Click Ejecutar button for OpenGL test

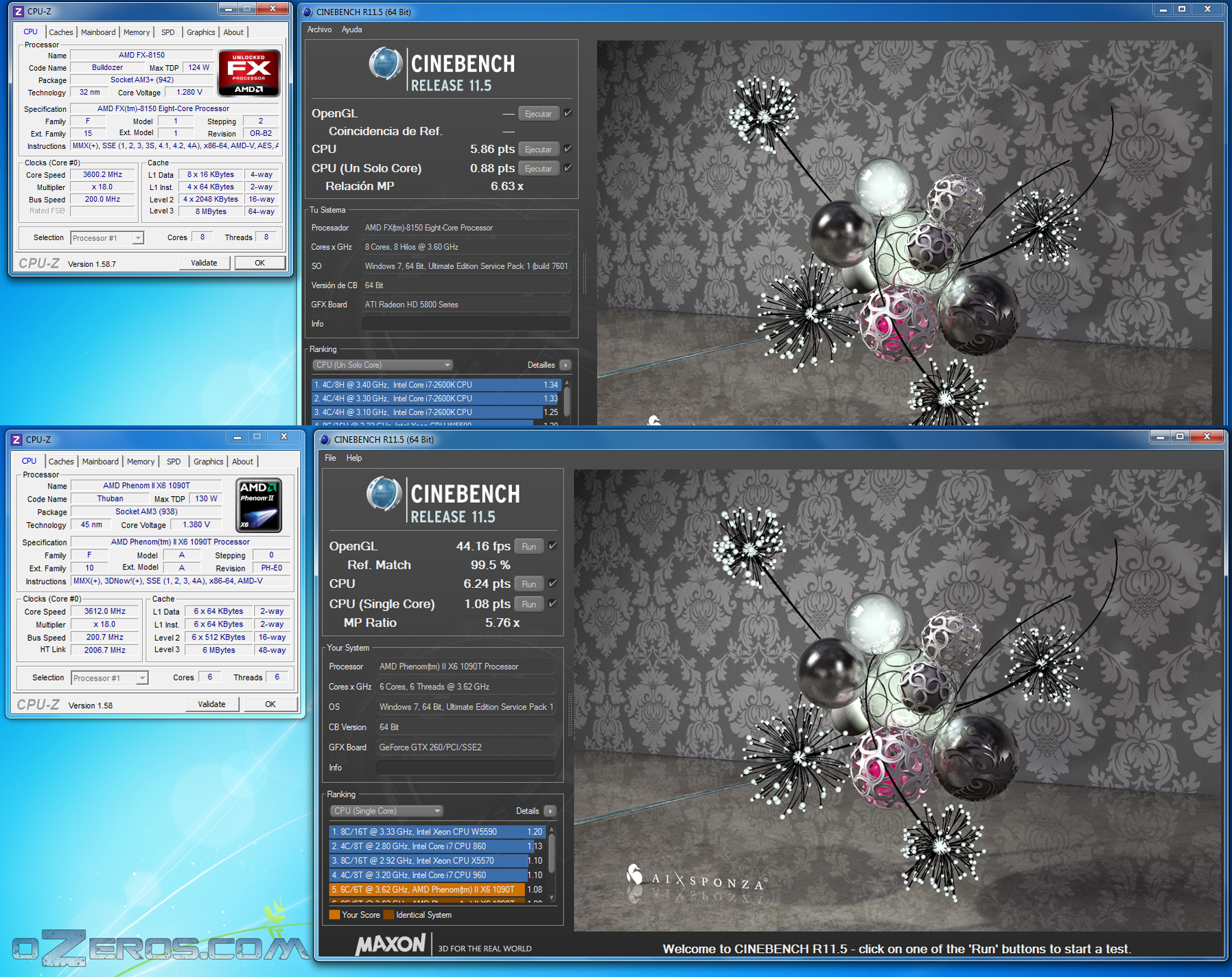click(x=538, y=114)
